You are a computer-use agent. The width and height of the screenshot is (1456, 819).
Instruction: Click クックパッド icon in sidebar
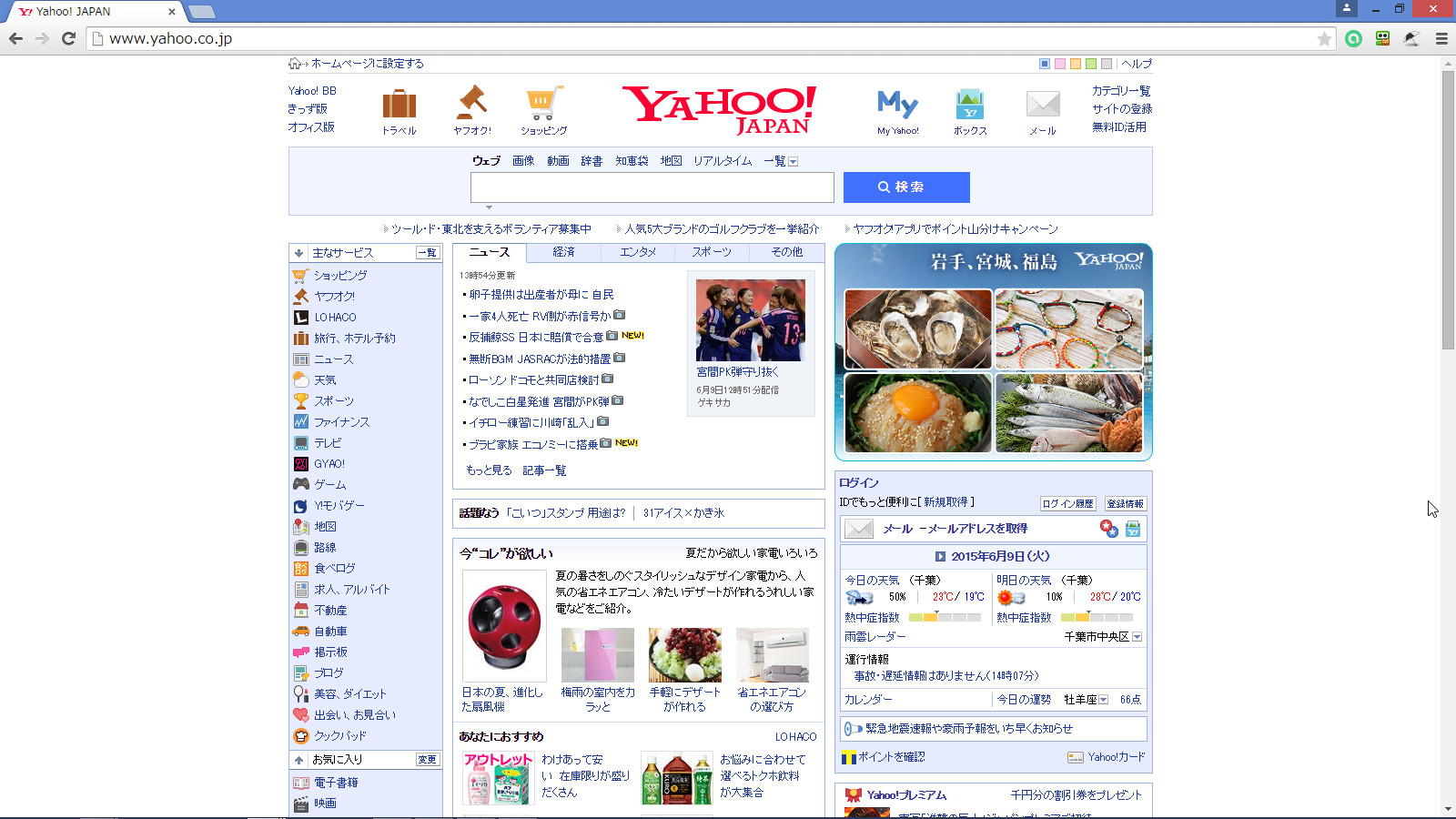(x=301, y=736)
